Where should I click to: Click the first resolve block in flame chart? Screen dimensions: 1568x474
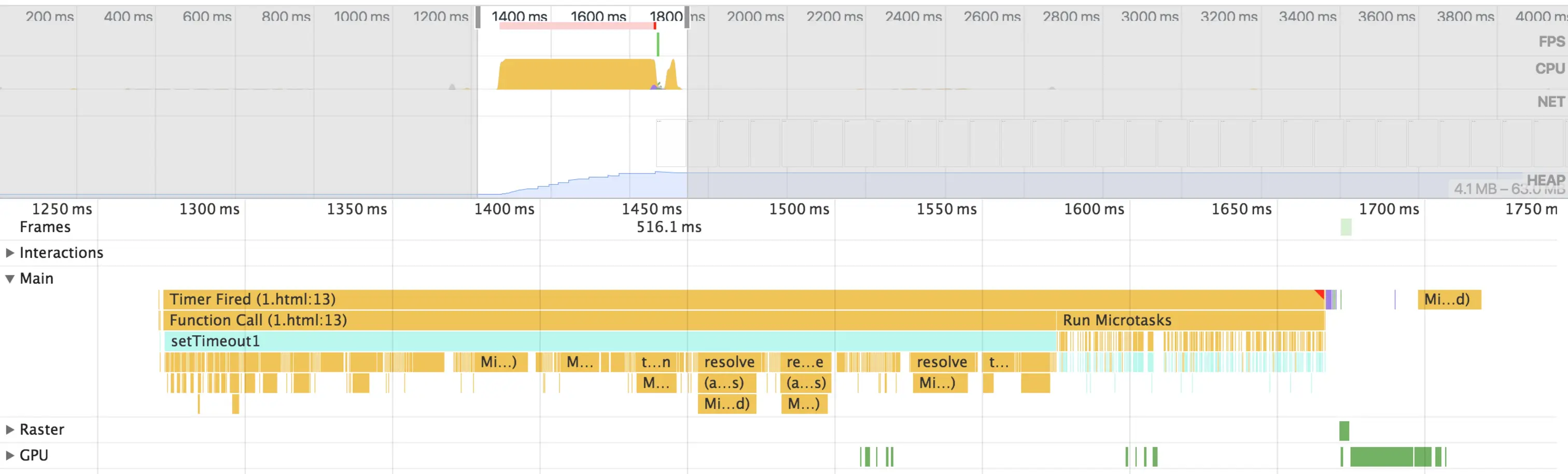(x=729, y=362)
